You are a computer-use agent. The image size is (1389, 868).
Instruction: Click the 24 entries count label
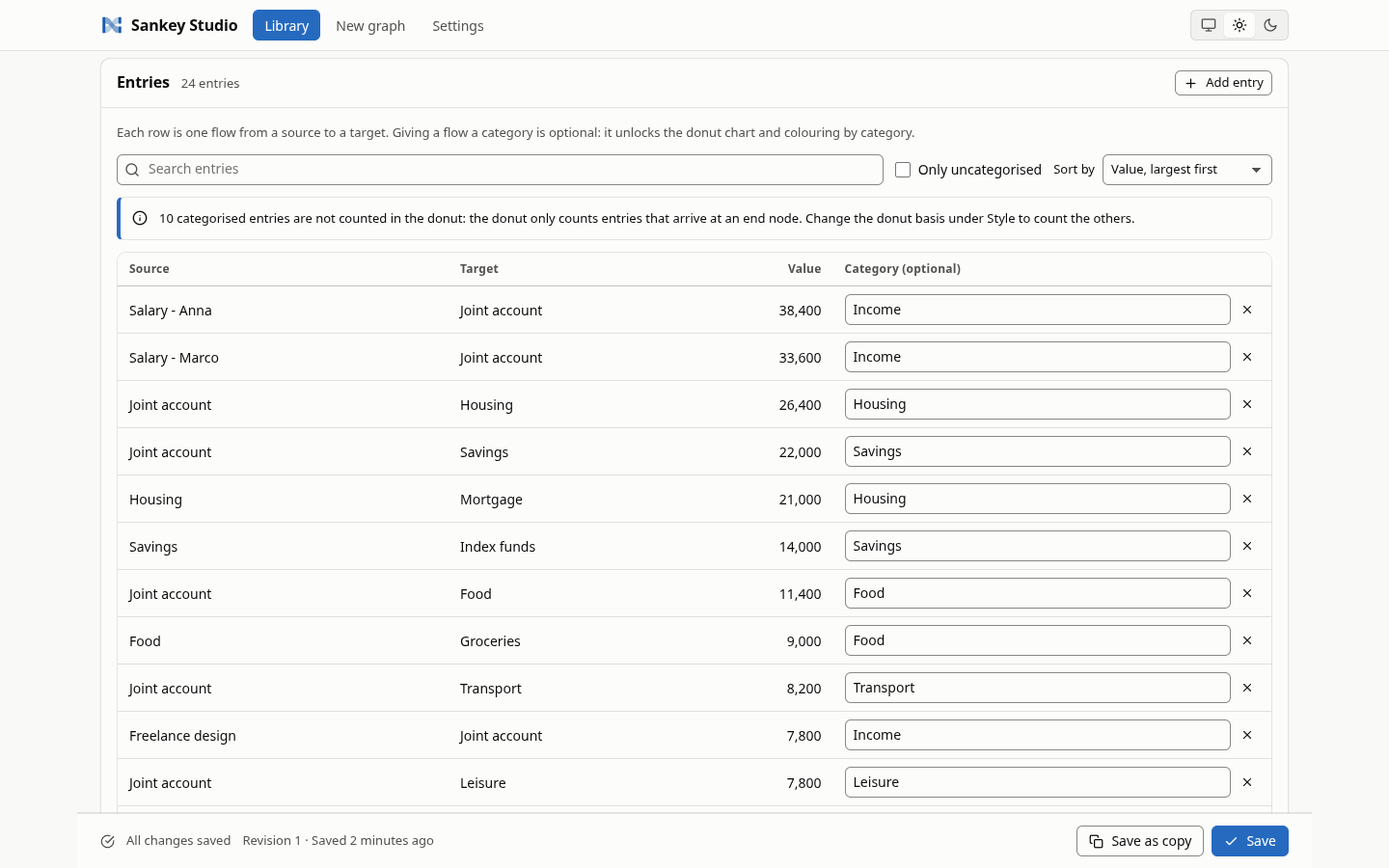pos(210,84)
